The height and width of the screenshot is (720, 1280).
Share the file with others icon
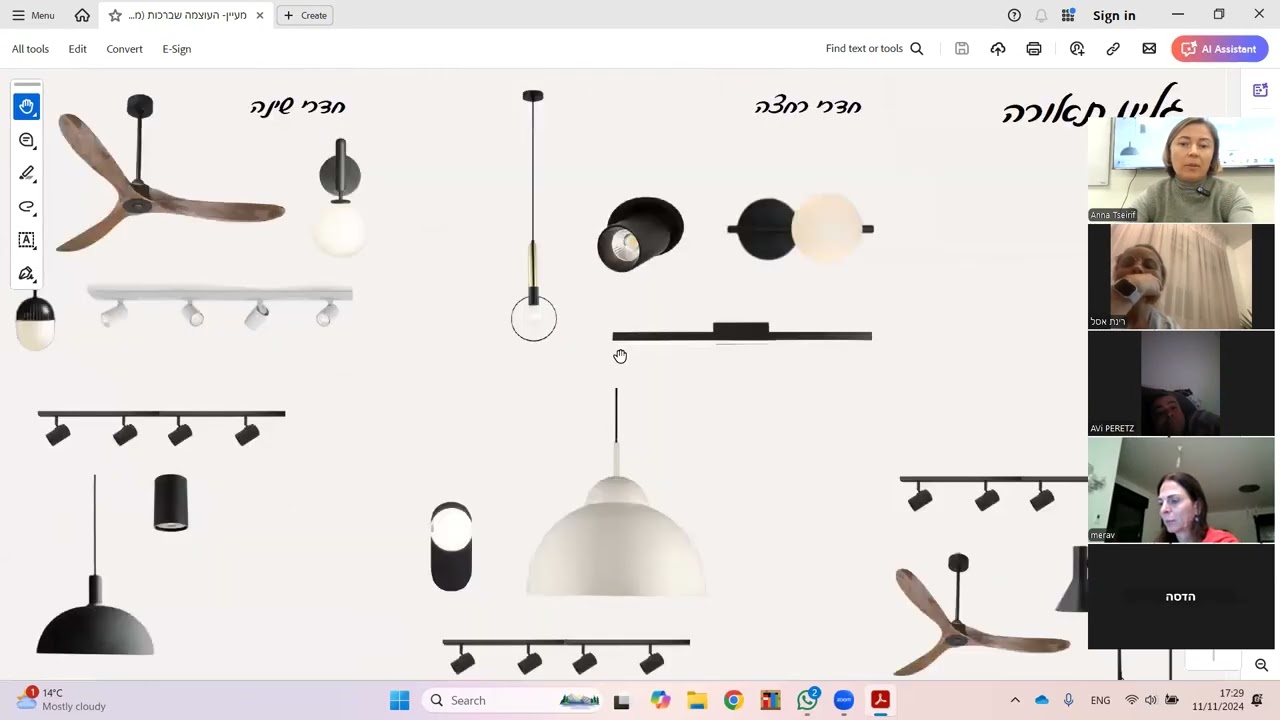point(1077,48)
